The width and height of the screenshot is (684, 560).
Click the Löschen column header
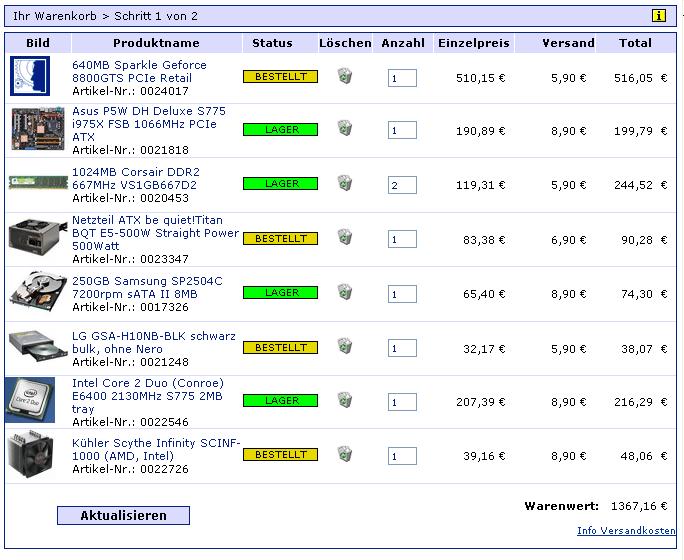coord(345,43)
